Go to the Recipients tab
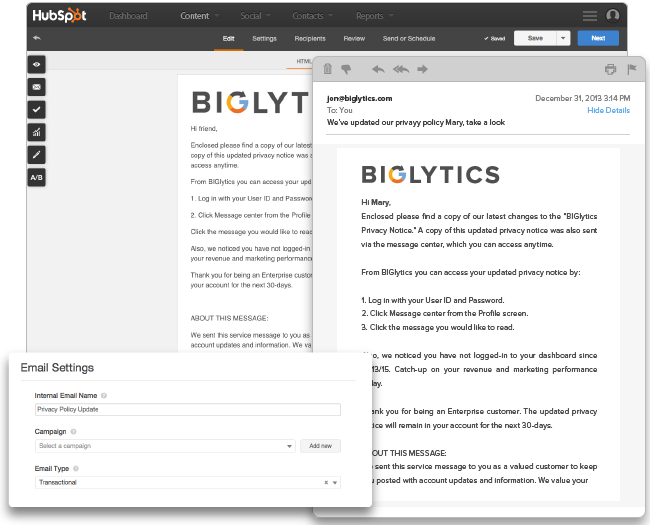The width and height of the screenshot is (650, 525). tap(309, 38)
